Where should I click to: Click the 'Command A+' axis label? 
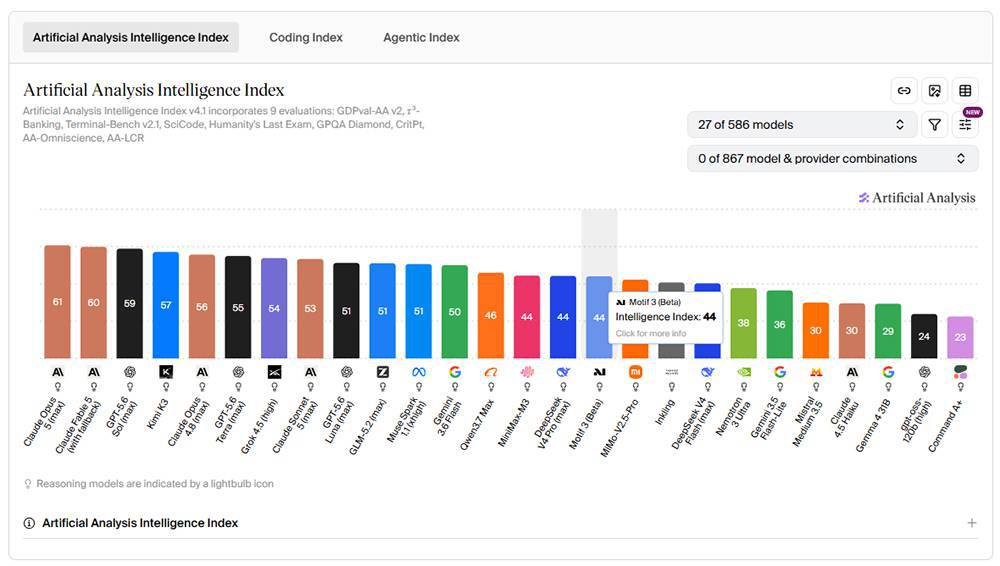946,426
